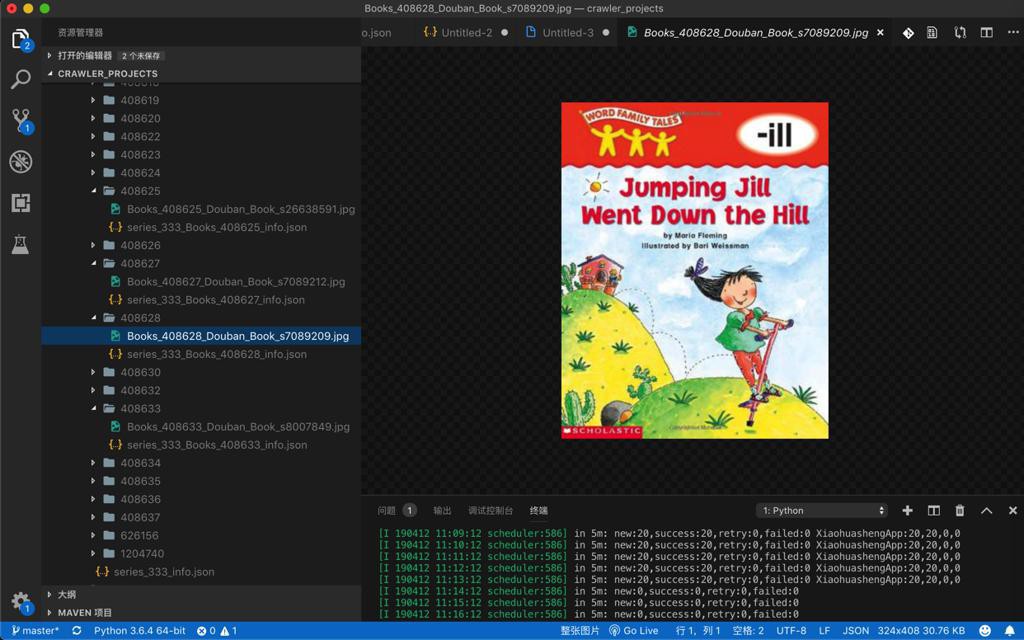
Task: Open errors and warnings count in status bar
Action: (217, 631)
